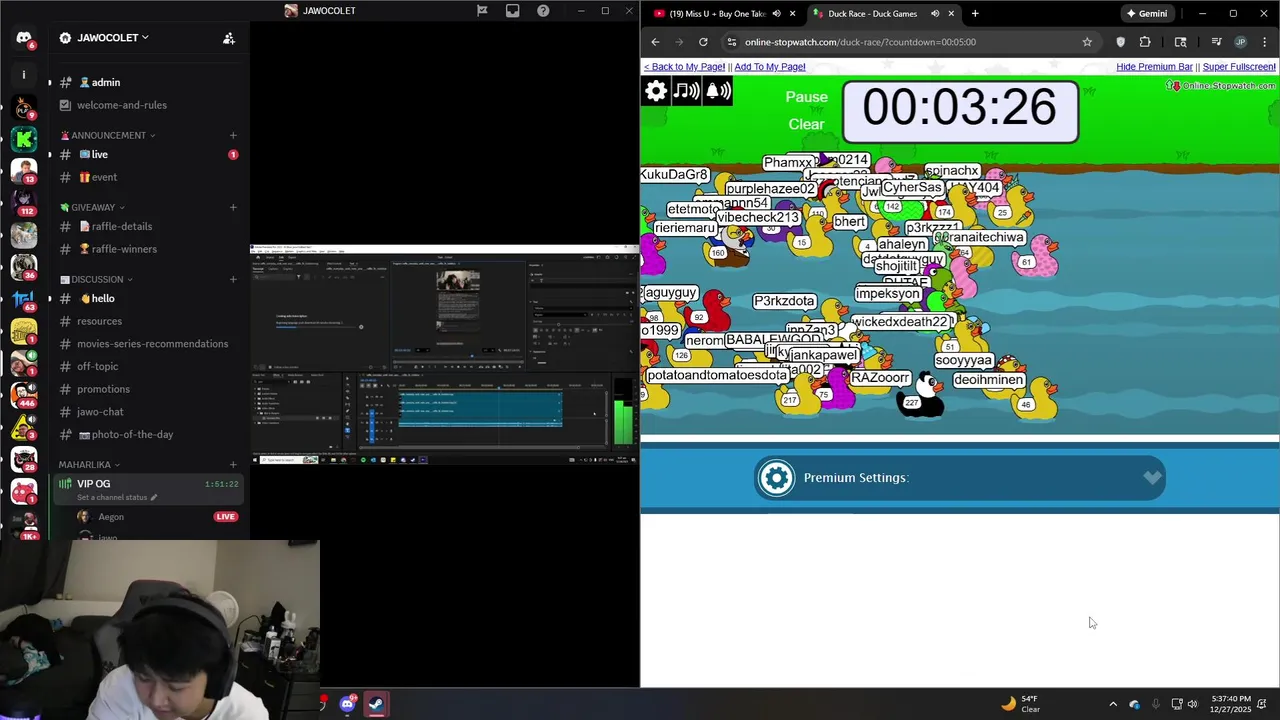Image resolution: width=1280 pixels, height=720 pixels.
Task: Go back in Chrome browser
Action: 655,42
